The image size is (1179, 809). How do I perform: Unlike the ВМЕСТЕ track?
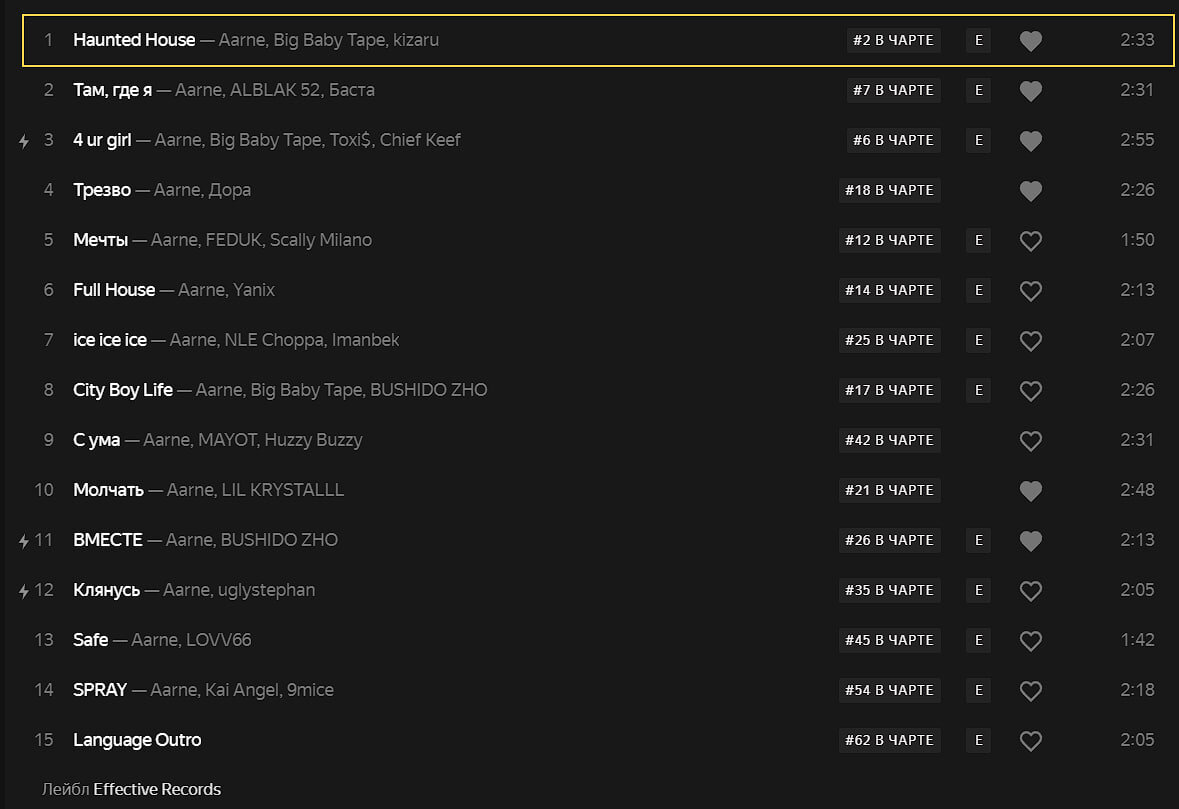click(x=1030, y=541)
